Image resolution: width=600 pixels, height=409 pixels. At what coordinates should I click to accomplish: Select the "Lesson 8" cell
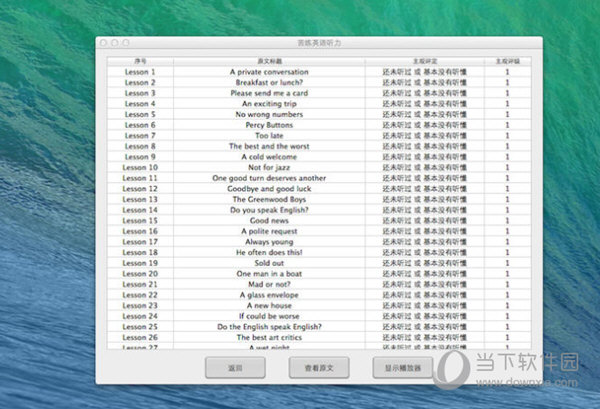coord(140,146)
